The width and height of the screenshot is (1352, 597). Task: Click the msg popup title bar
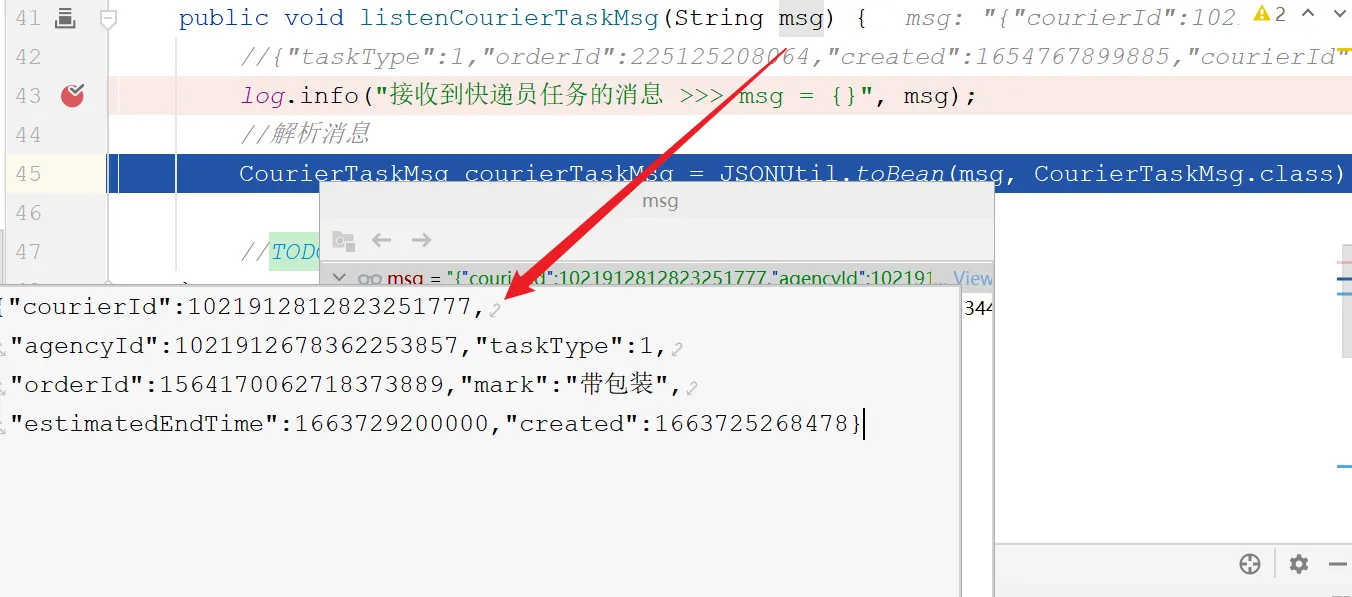coord(657,201)
